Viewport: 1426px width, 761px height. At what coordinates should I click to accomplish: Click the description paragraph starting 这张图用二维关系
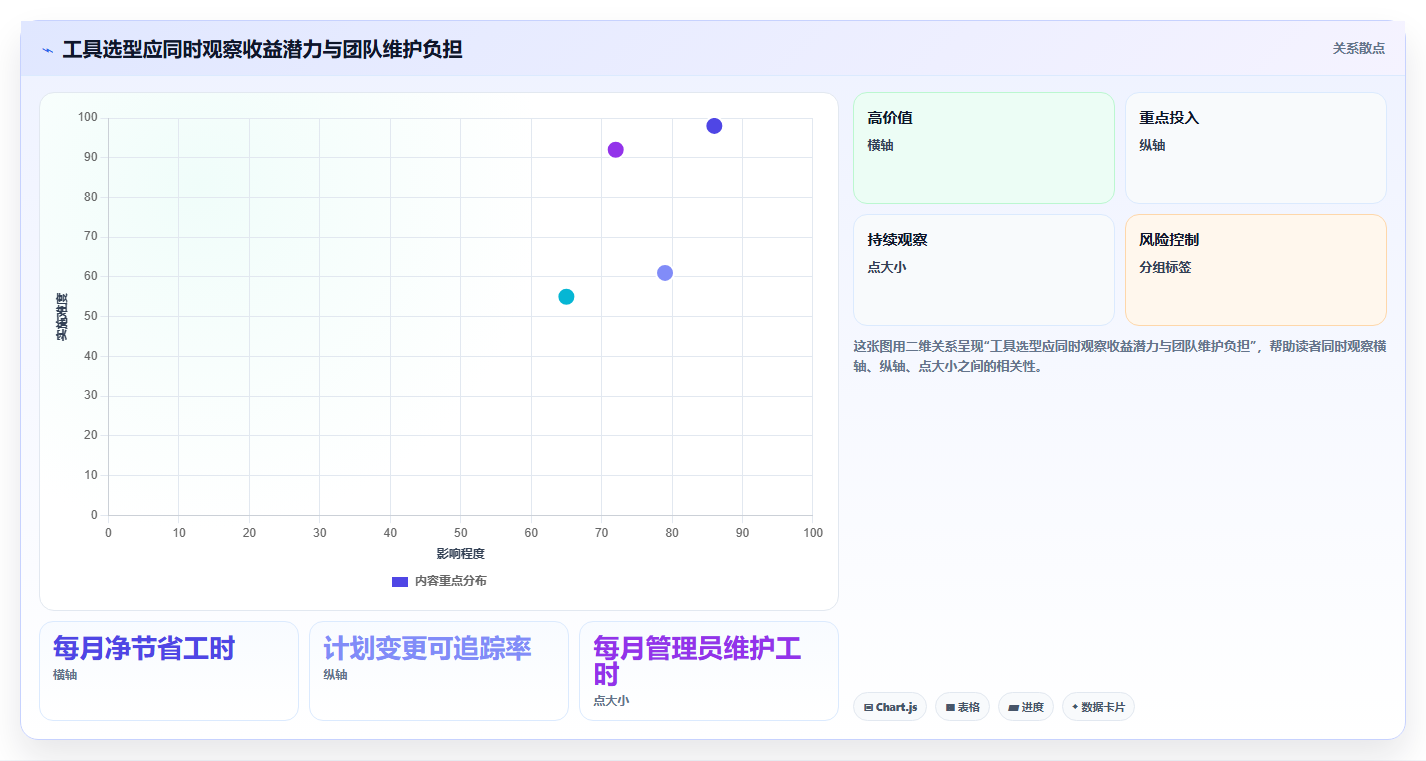pos(1119,356)
